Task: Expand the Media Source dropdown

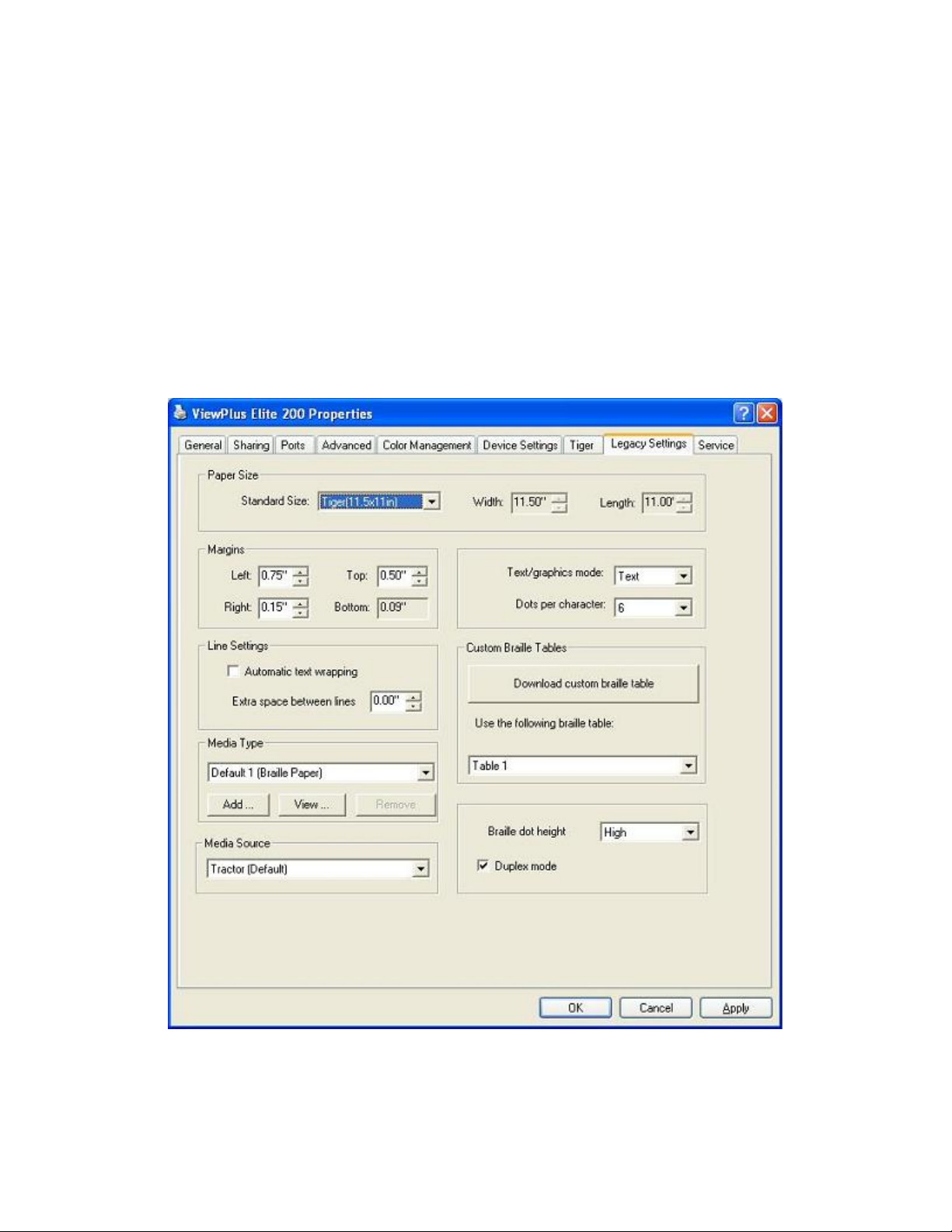Action: [x=420, y=869]
